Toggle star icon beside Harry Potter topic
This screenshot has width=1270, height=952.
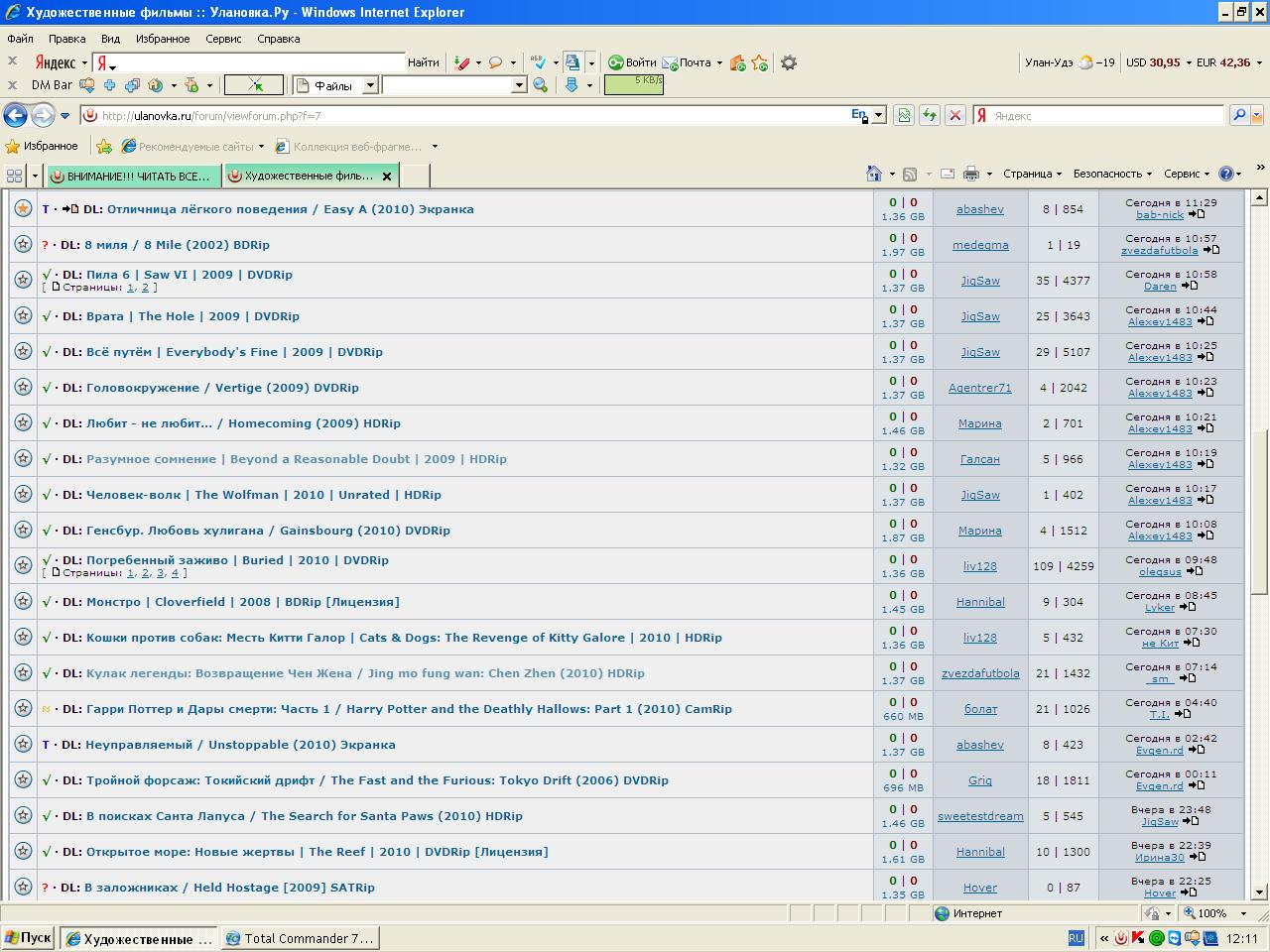(23, 709)
